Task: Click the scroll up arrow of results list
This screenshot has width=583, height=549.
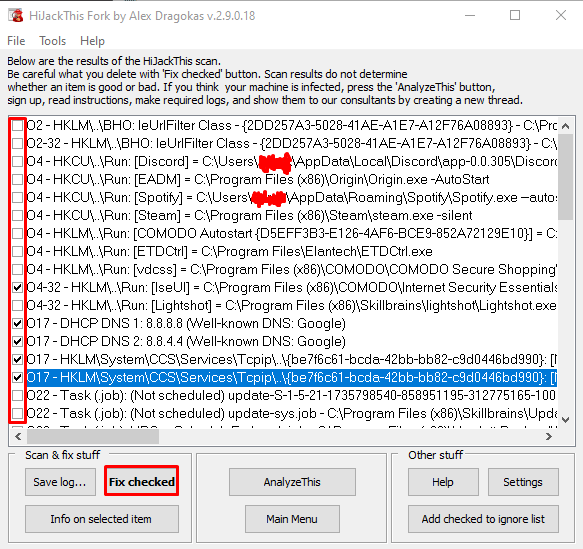Action: point(566,126)
